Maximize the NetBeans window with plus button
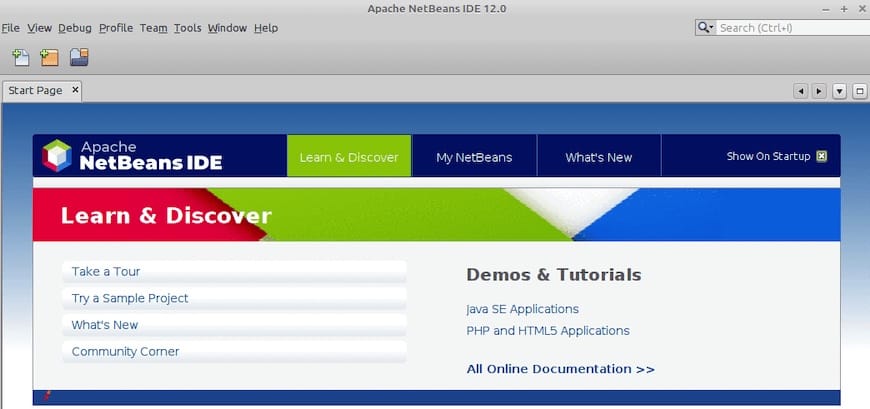The image size is (870, 409). [844, 9]
